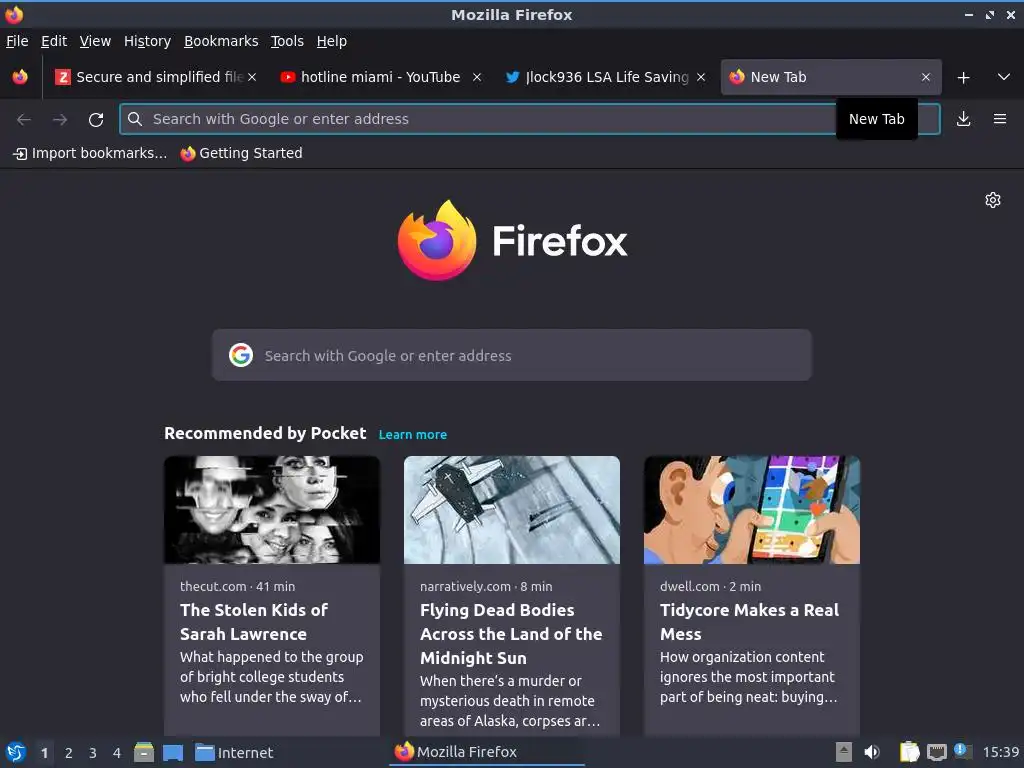This screenshot has width=1024, height=768.
Task: Reload the current page
Action: (x=96, y=120)
